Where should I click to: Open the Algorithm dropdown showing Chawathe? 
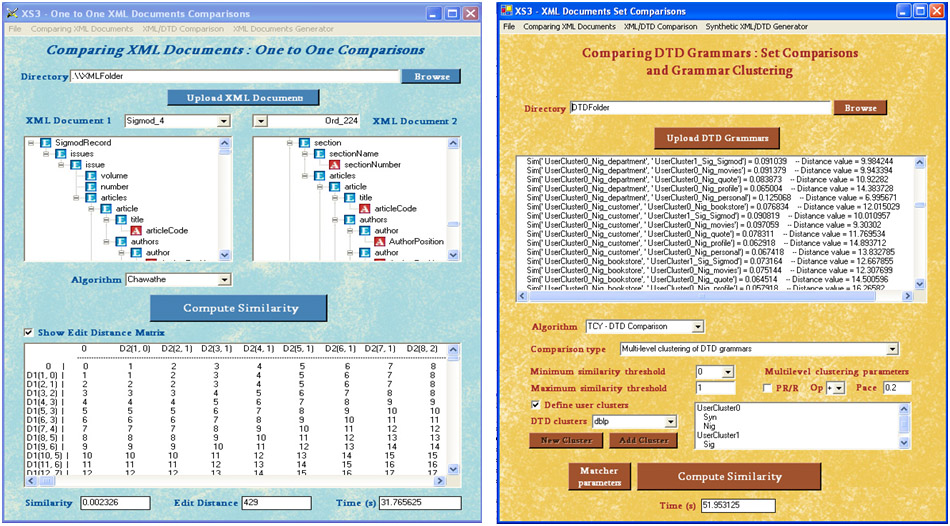tap(225, 280)
